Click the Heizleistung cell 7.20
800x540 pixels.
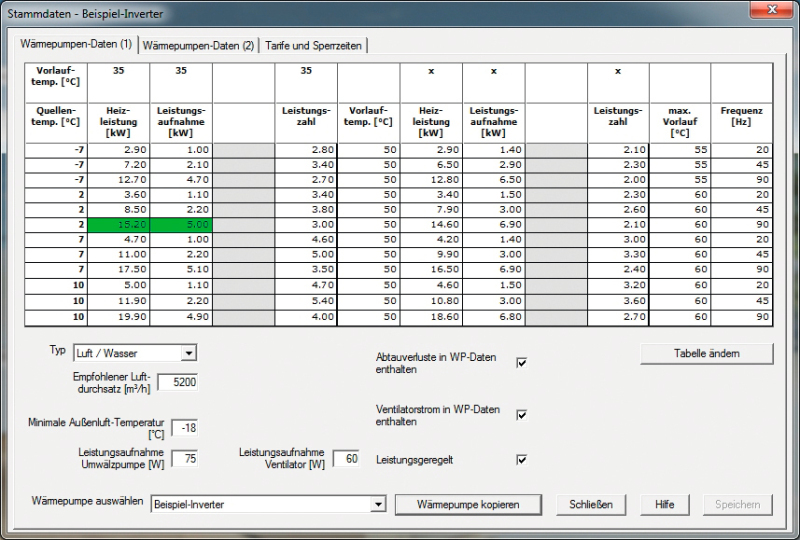tap(118, 165)
